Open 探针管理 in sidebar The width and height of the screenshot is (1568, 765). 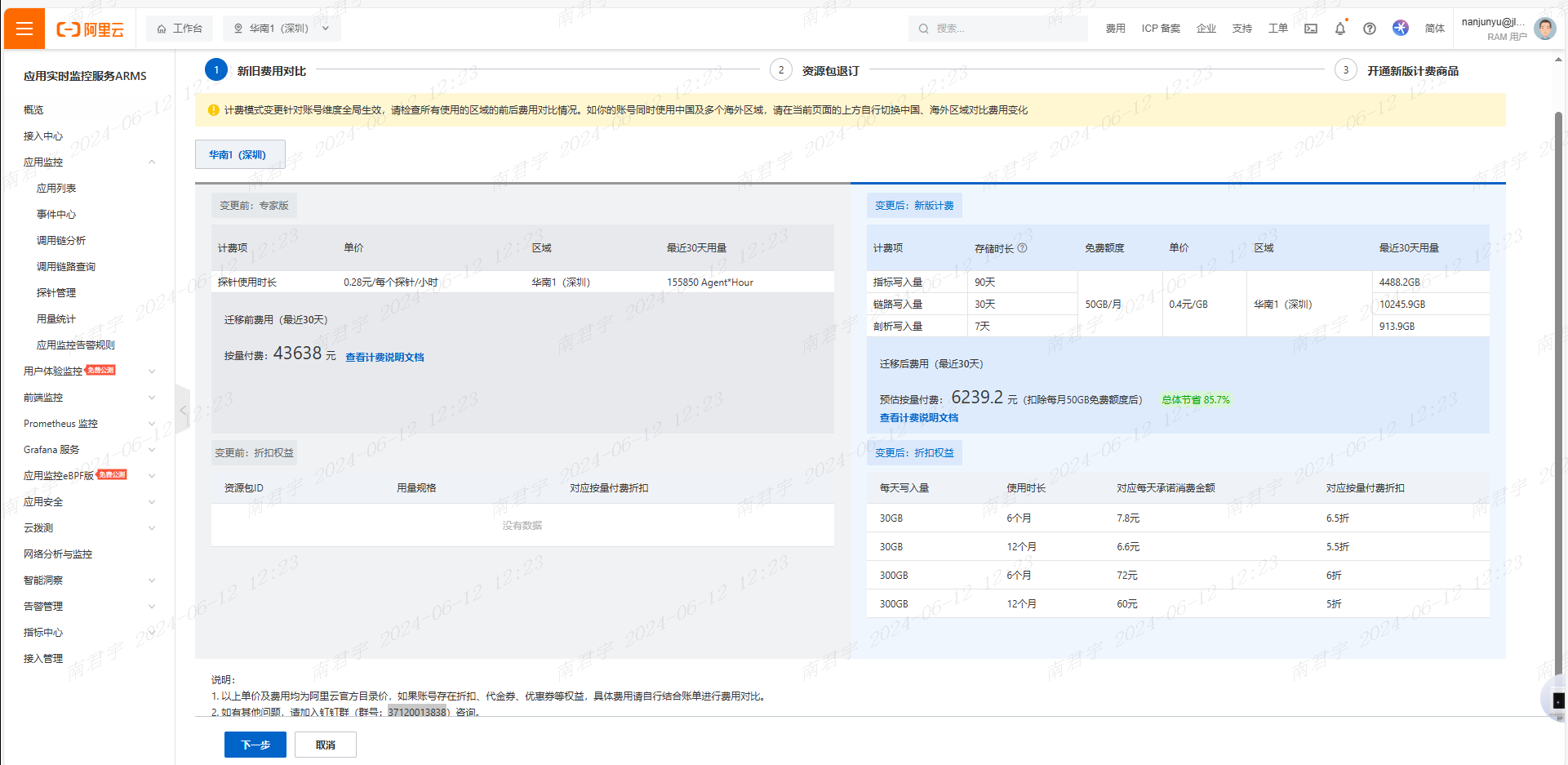pos(56,293)
